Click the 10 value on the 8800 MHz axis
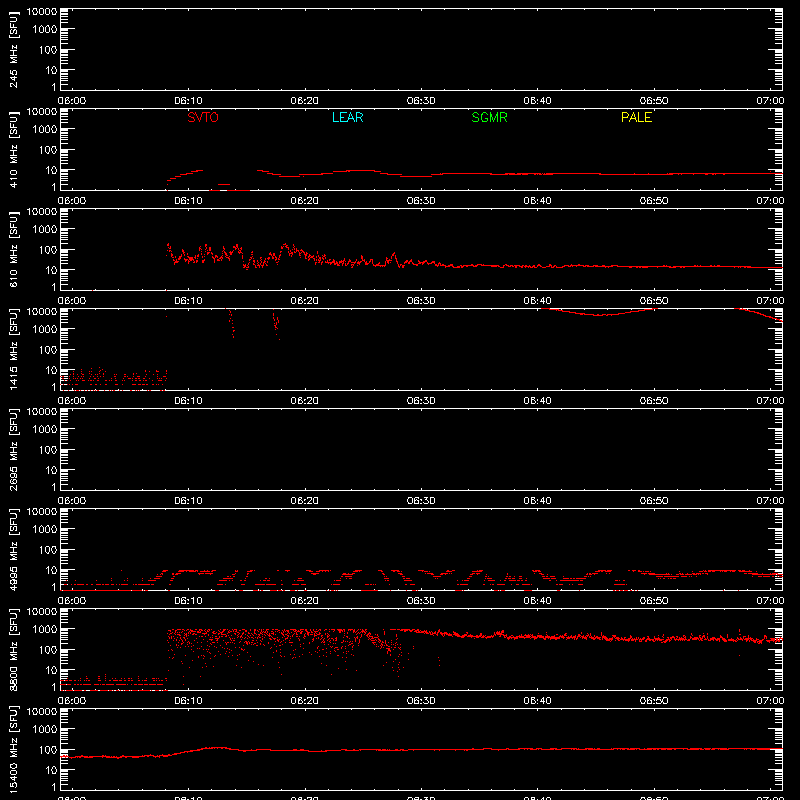Image resolution: width=800 pixels, height=800 pixels. click(x=51, y=670)
